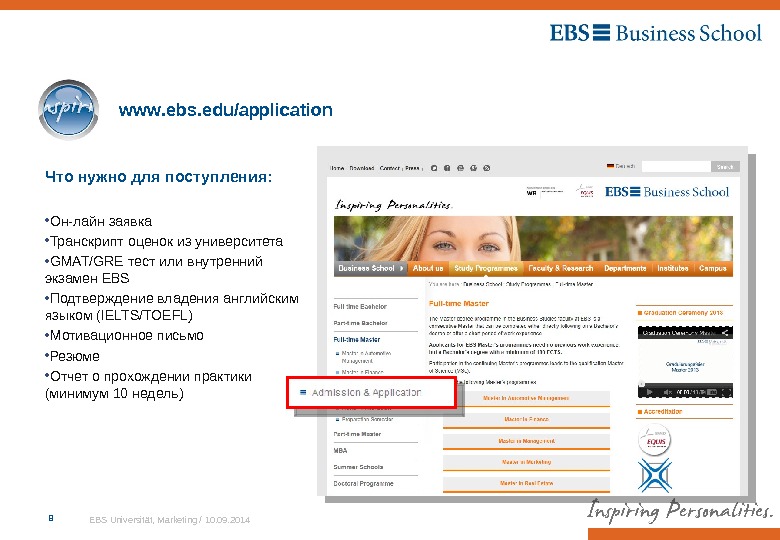Click the share icon on the video title bar
The width and height of the screenshot is (780, 540).
[x=726, y=333]
